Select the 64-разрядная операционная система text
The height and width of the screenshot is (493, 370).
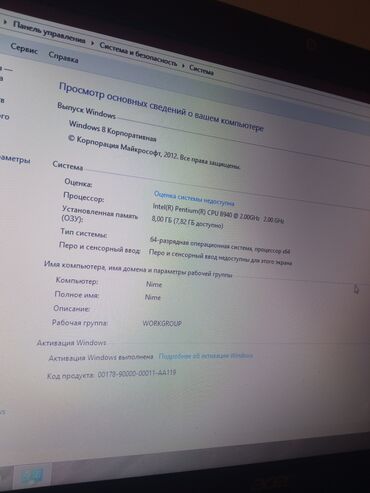click(220, 246)
